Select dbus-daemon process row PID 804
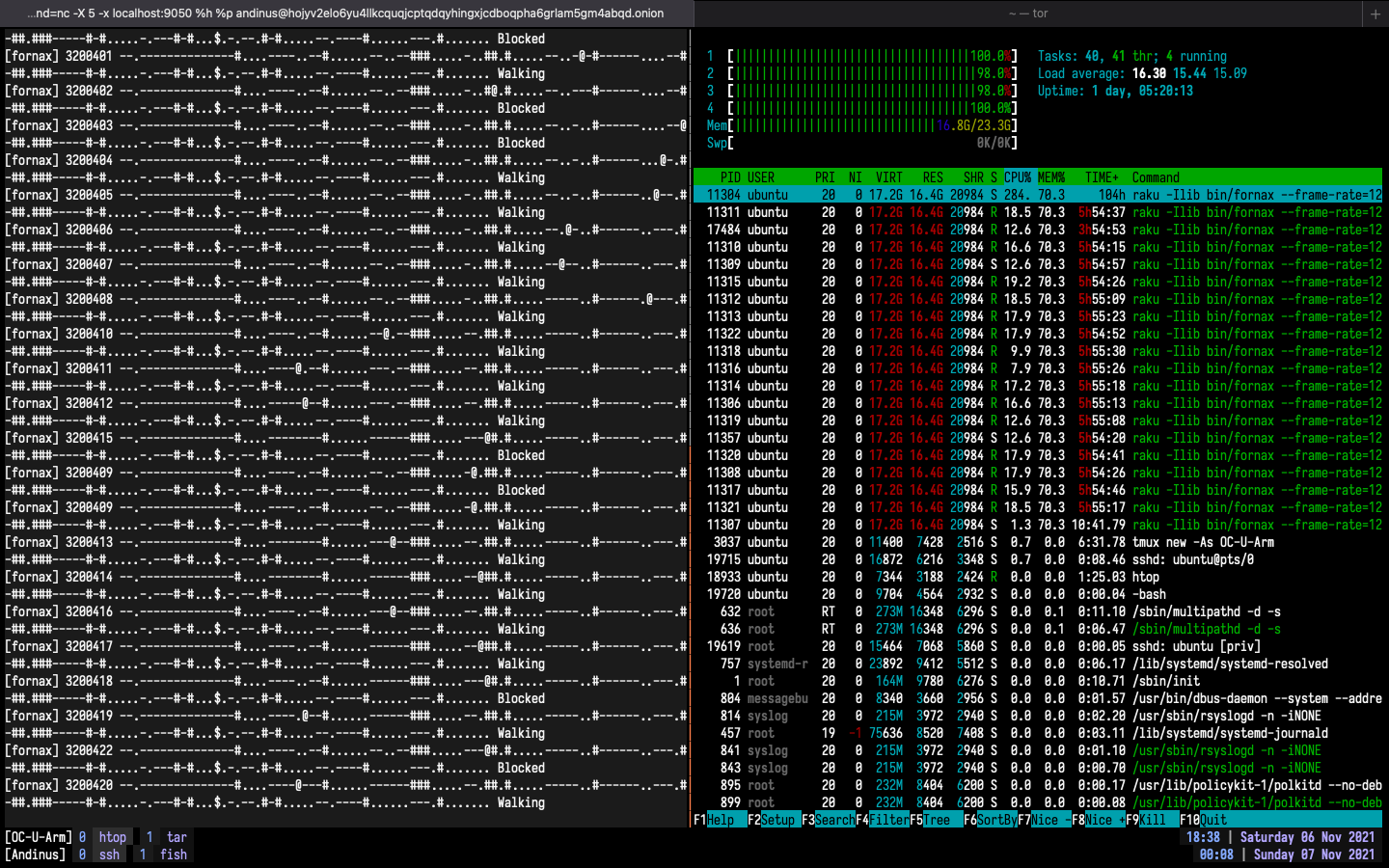 pos(1038,698)
